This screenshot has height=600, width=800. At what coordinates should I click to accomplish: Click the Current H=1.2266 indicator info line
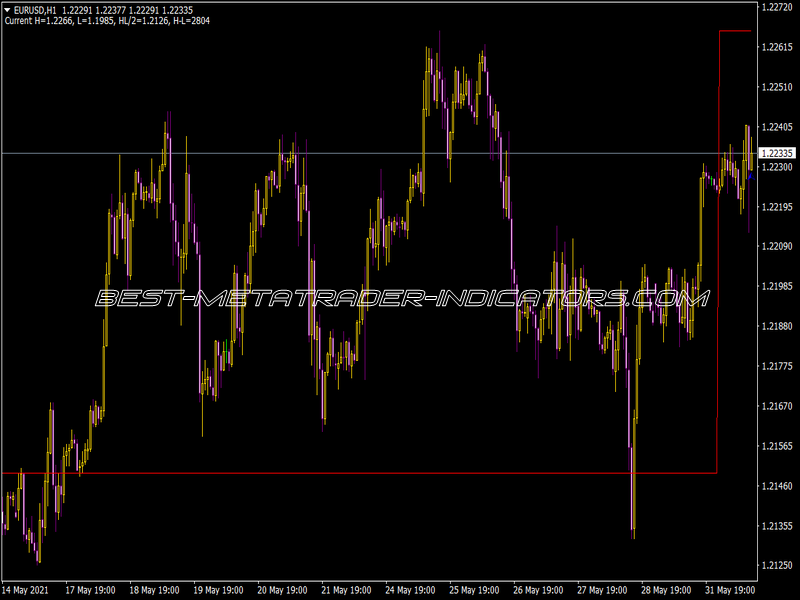107,21
